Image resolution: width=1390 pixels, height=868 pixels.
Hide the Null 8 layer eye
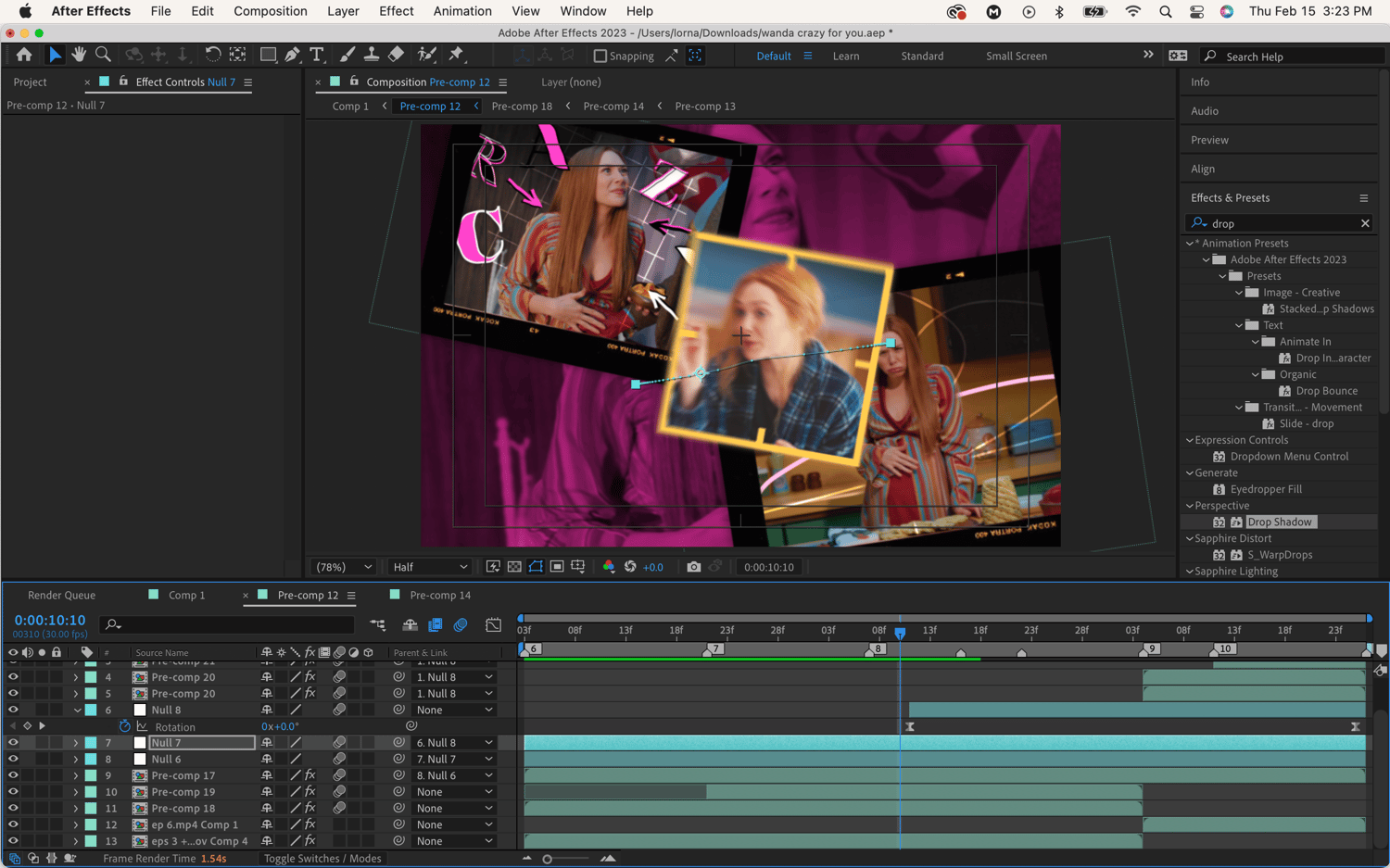point(13,710)
